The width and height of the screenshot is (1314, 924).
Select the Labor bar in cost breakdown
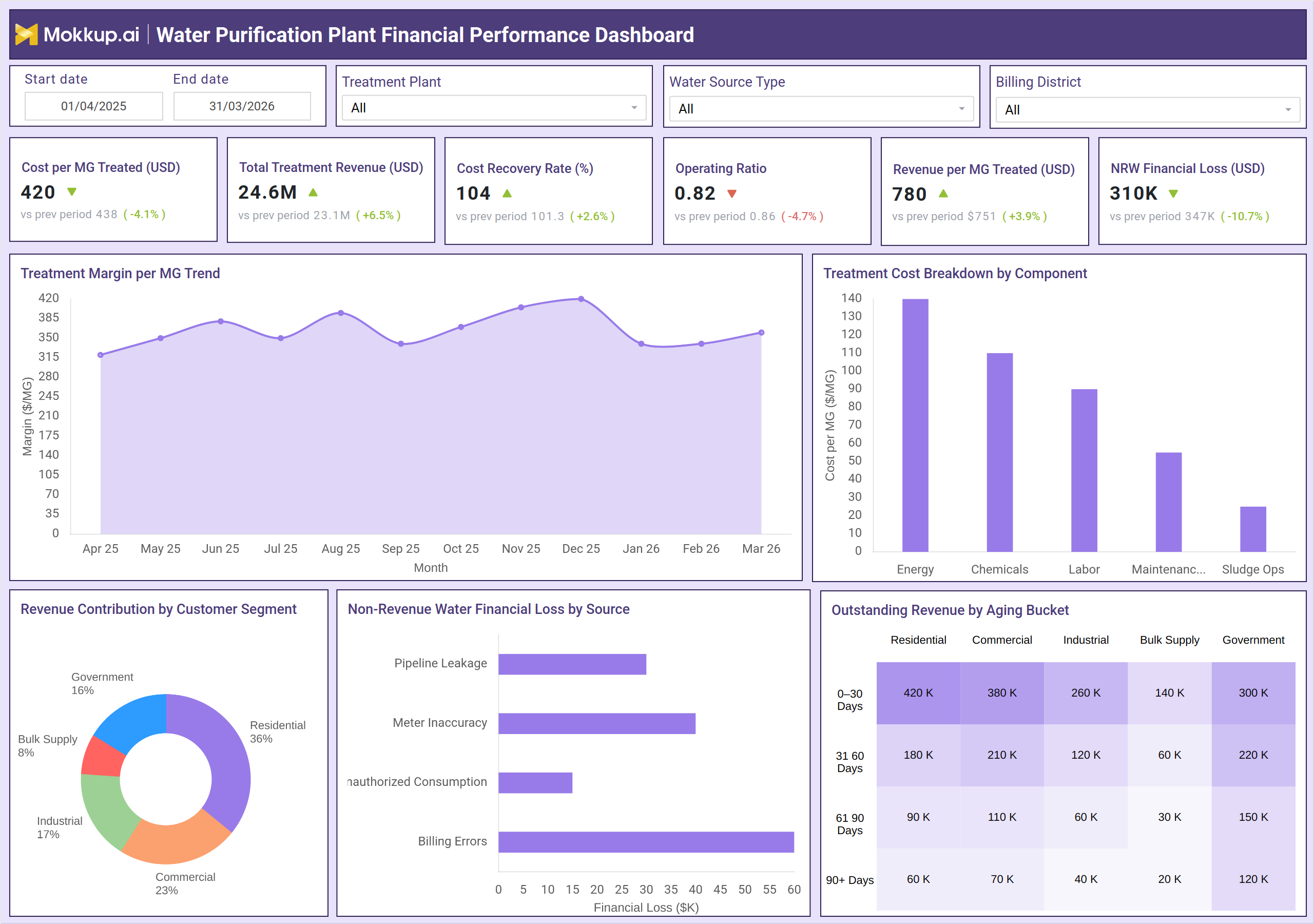[x=1085, y=470]
